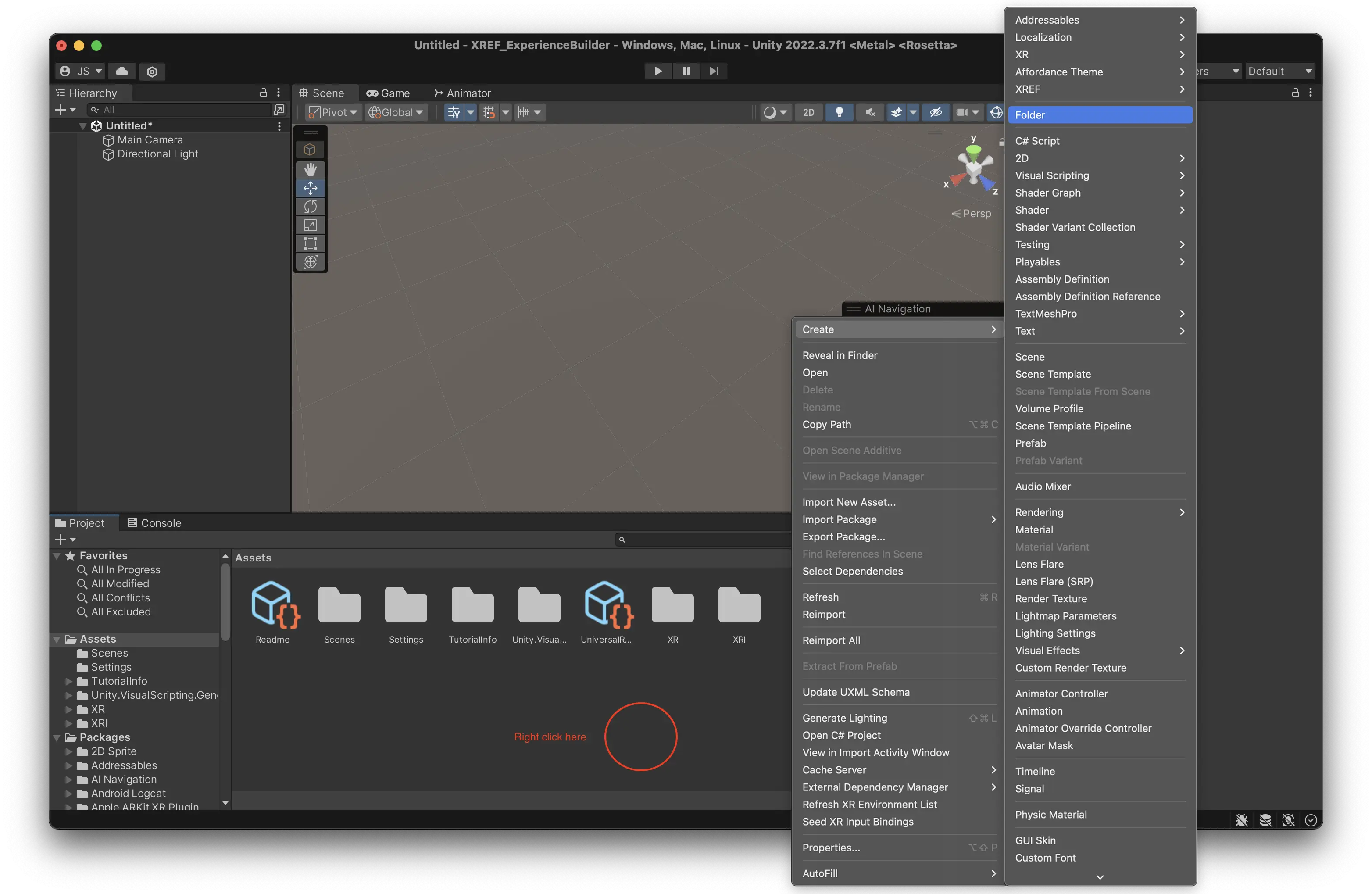Collapse the Favorites section

click(57, 556)
